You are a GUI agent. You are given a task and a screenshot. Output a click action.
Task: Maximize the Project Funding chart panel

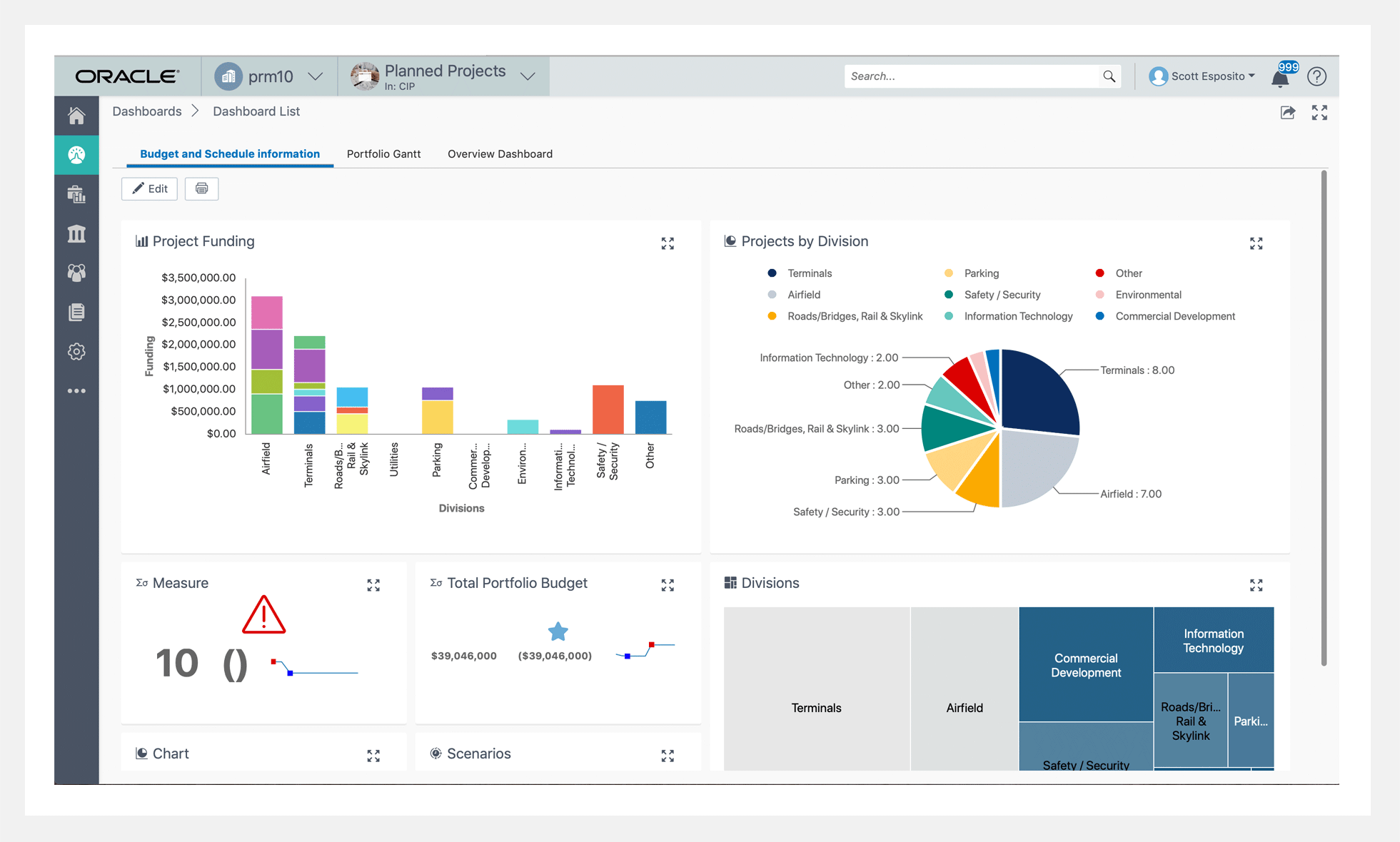(668, 244)
